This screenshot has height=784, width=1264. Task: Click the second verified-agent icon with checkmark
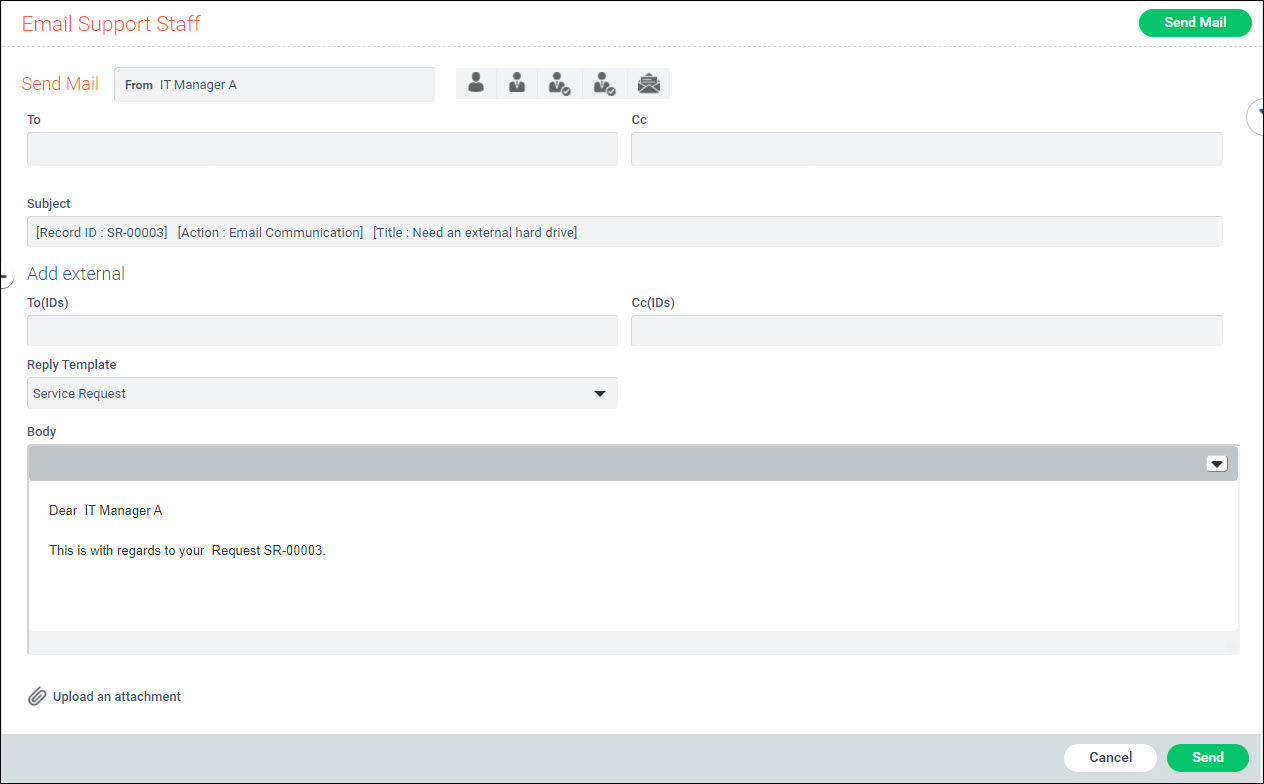coord(604,83)
